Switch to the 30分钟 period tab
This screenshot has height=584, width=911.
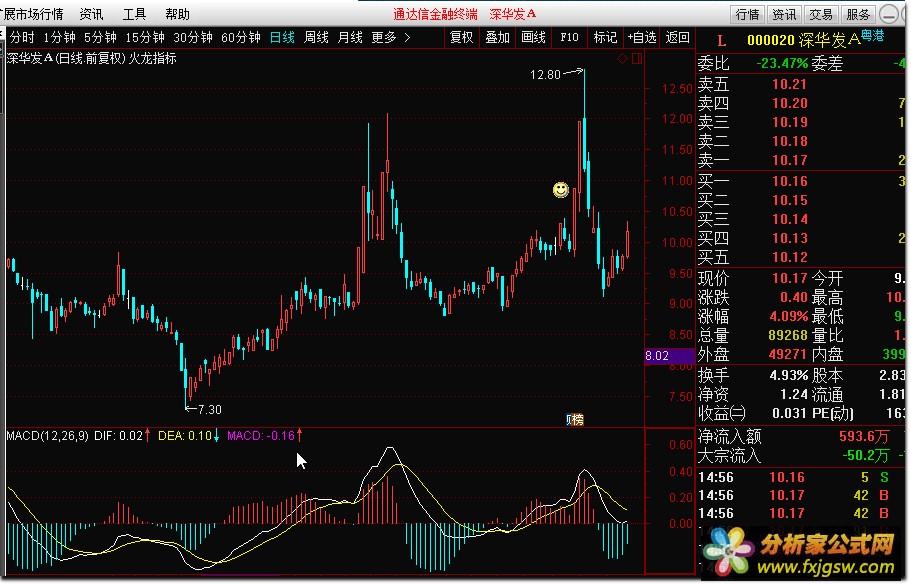point(193,38)
